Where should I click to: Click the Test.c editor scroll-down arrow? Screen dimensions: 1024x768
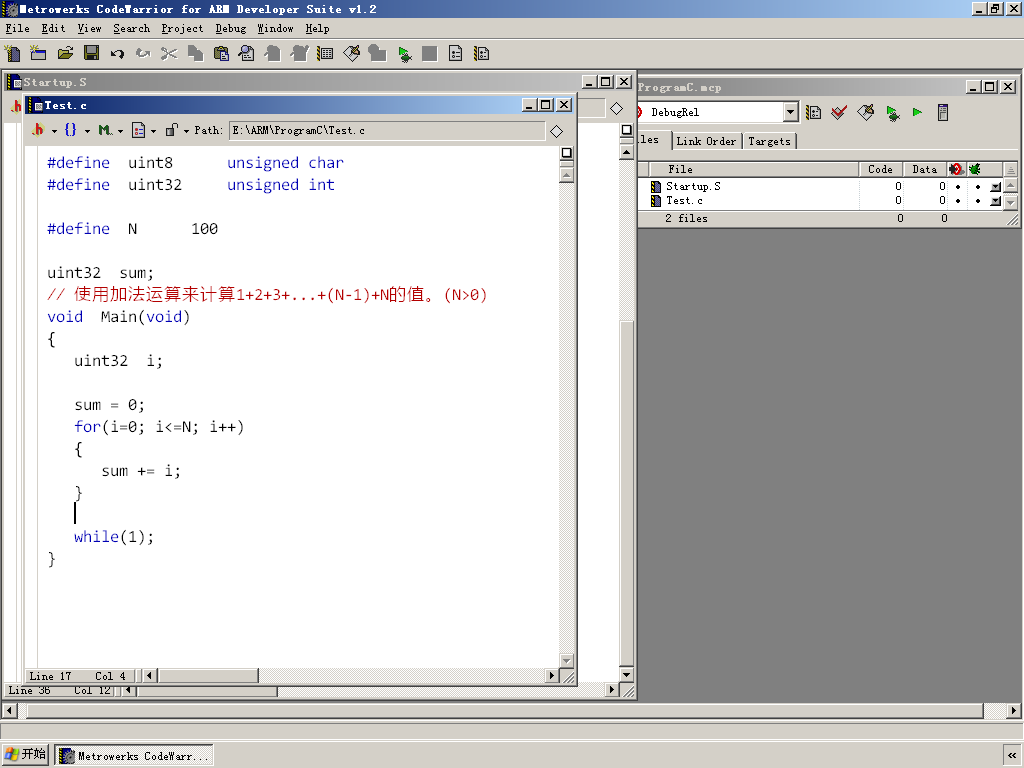coord(567,661)
